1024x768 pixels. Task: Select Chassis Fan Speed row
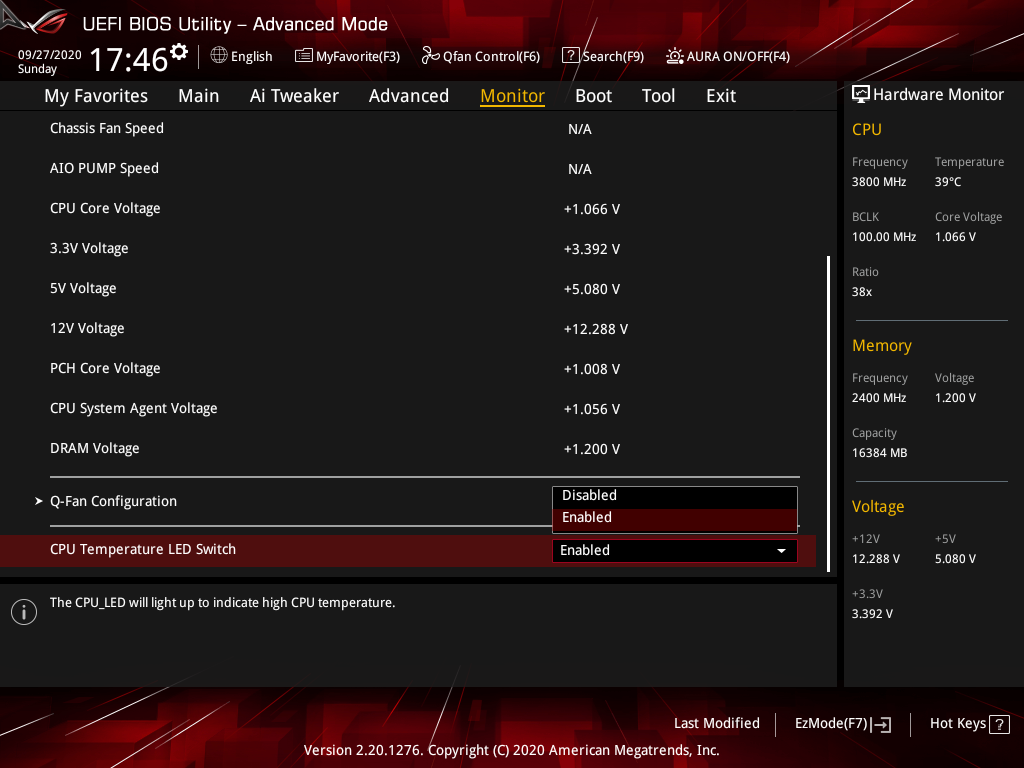[x=408, y=129]
